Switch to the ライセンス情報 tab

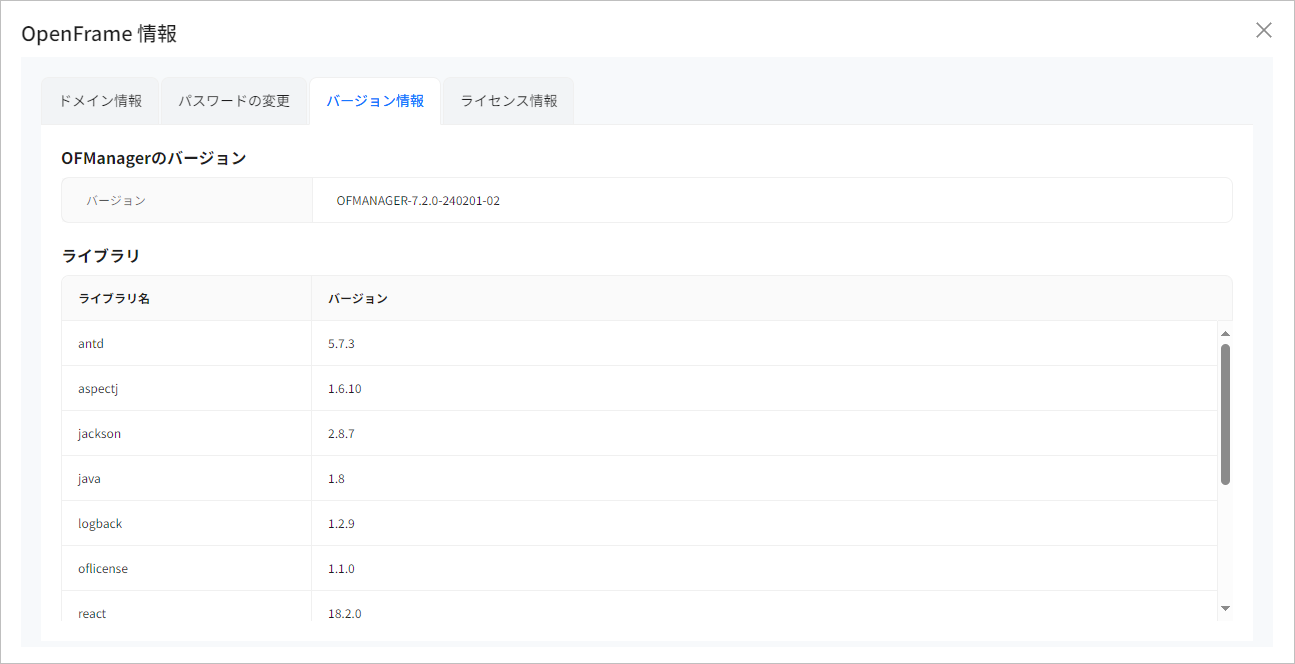tap(508, 100)
